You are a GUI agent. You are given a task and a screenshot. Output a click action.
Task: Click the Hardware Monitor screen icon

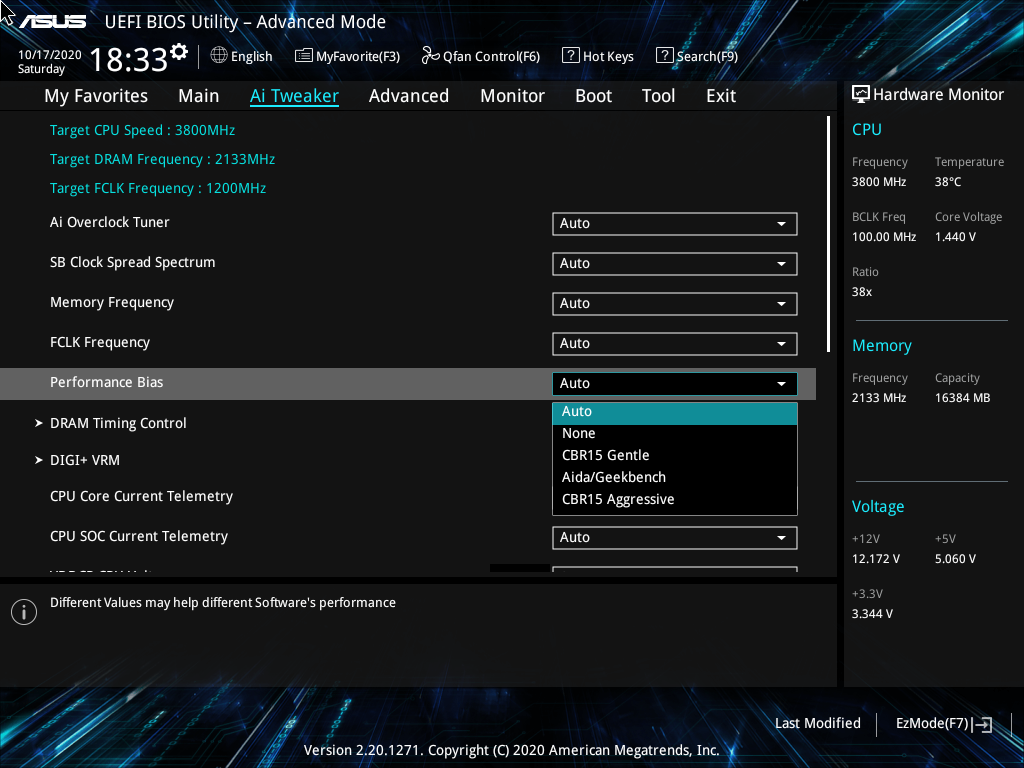[861, 94]
